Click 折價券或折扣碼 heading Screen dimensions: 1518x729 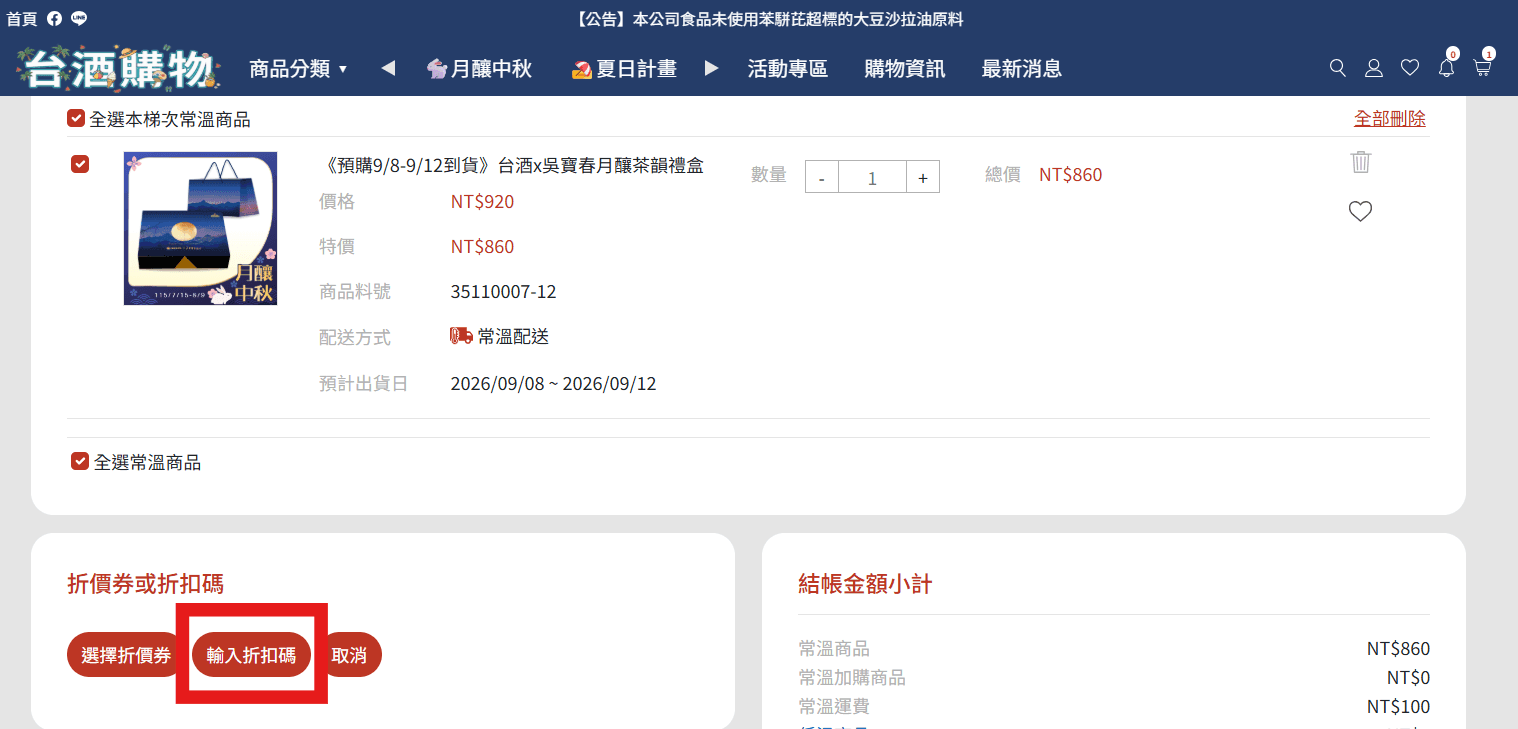(x=145, y=584)
